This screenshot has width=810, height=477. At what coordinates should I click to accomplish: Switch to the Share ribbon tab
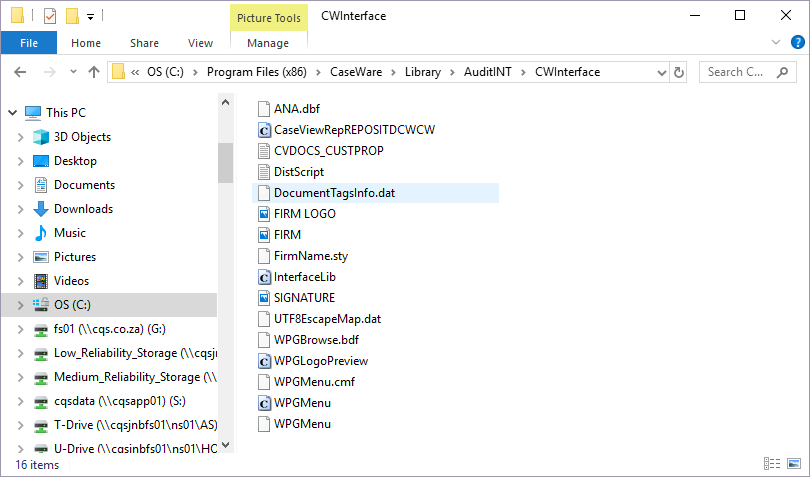144,43
